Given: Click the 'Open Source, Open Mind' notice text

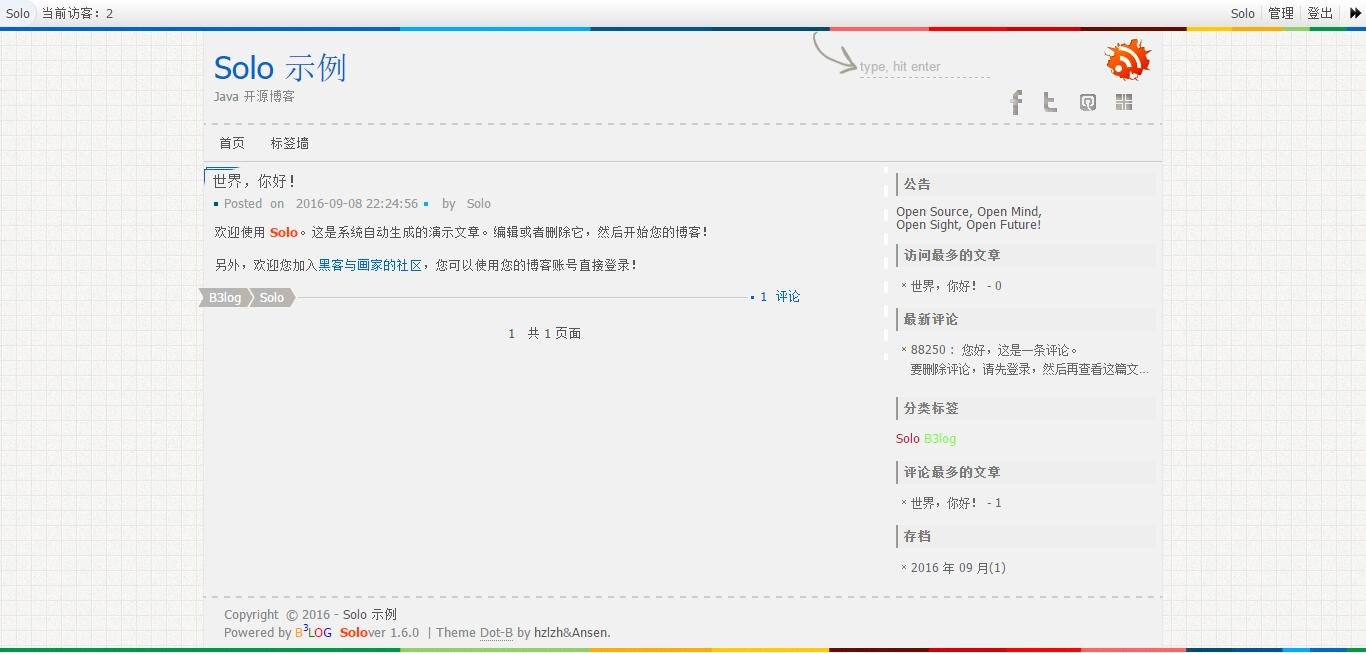Looking at the screenshot, I should tap(969, 212).
